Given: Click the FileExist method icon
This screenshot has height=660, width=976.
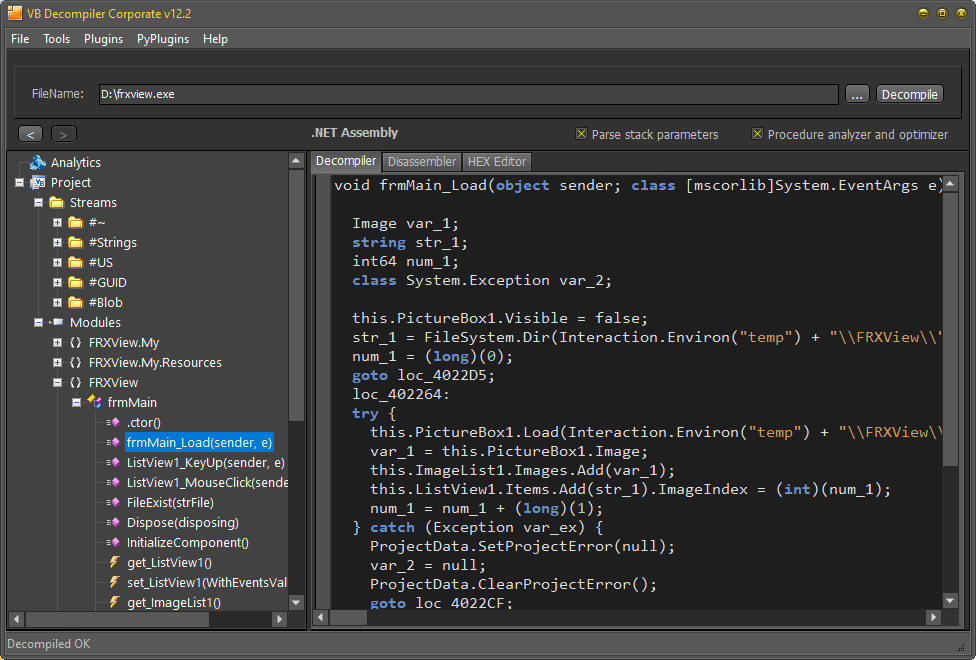Looking at the screenshot, I should click(x=113, y=502).
